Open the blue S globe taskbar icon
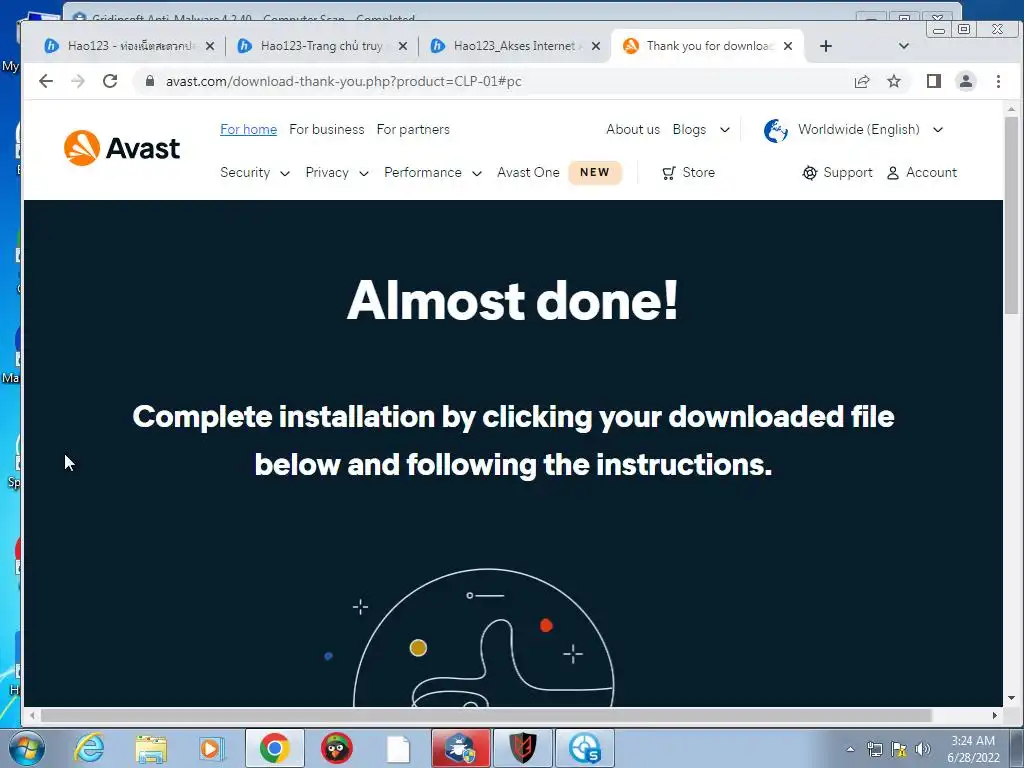 584,748
